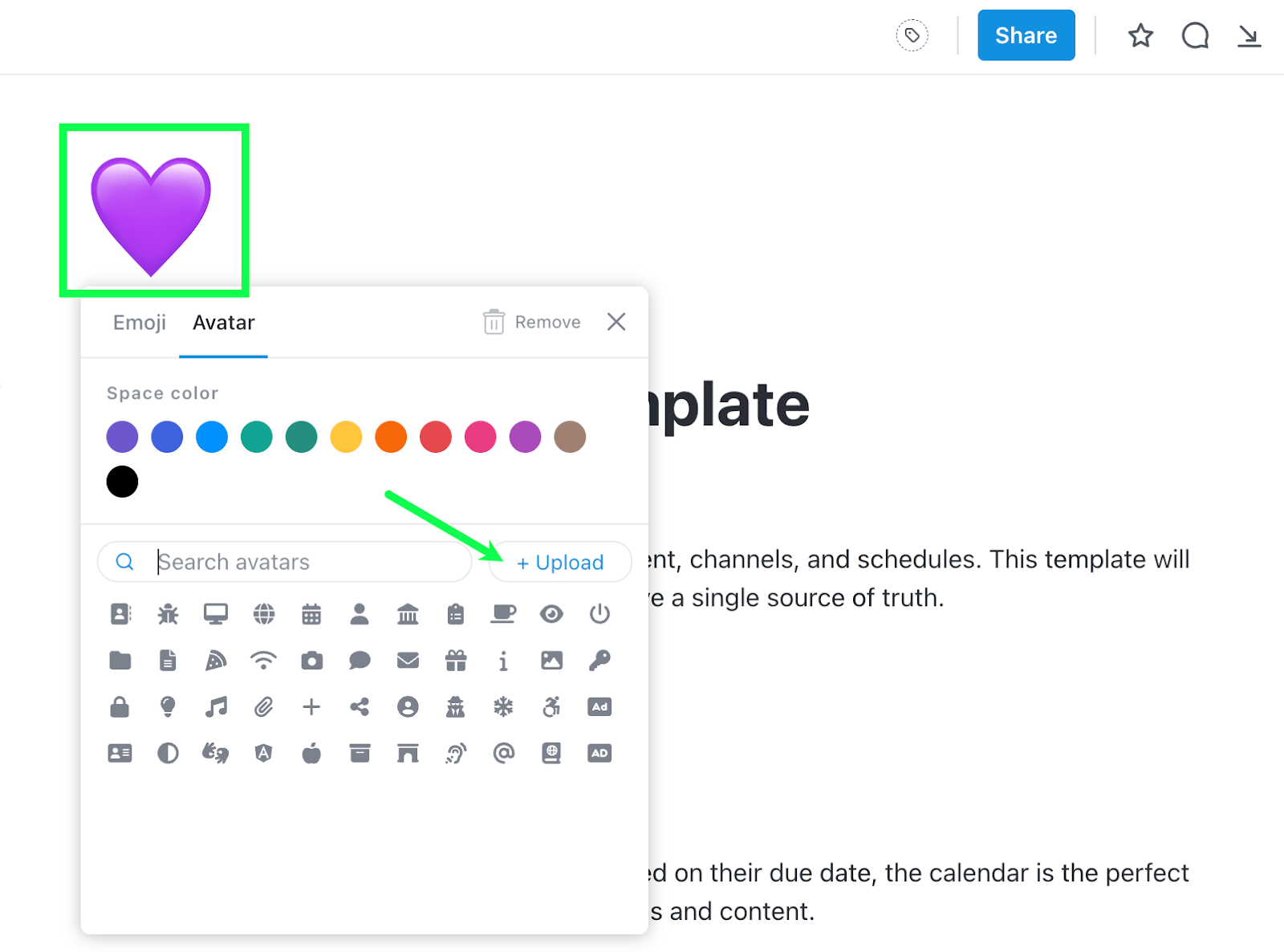
Task: Switch to the Emoji tab
Action: (140, 322)
